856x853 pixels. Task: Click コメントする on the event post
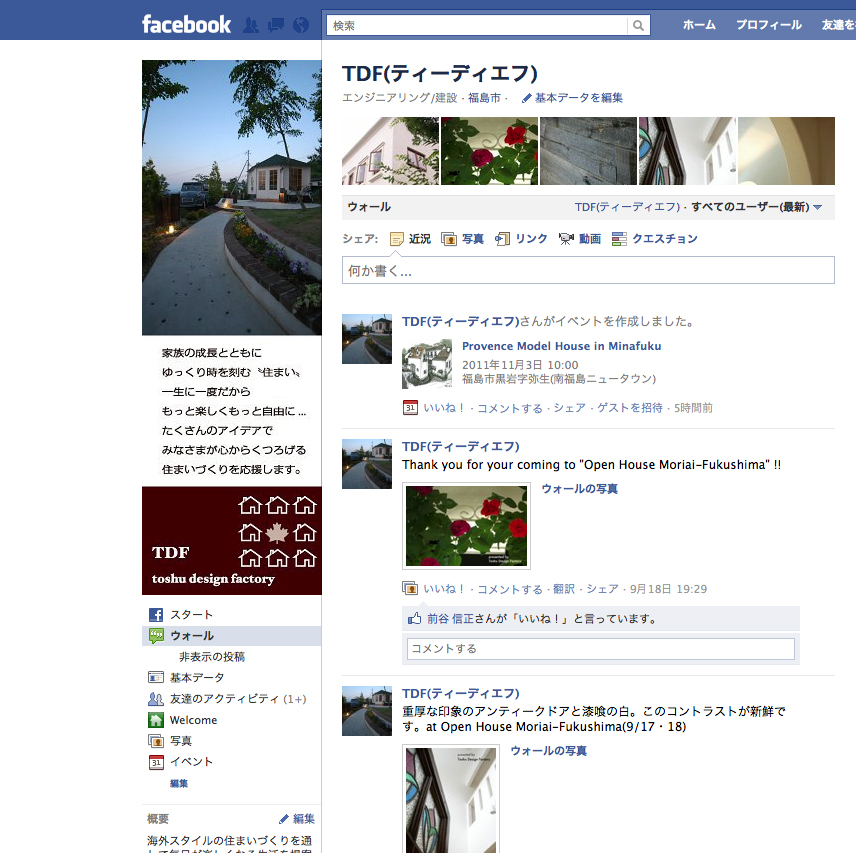pos(510,408)
